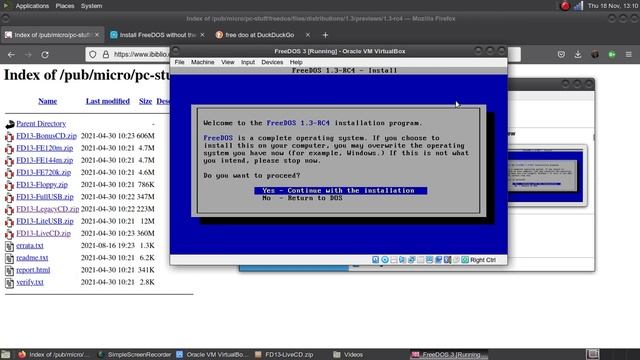
Task: Open the errata.txt link
Action: (x=30, y=245)
